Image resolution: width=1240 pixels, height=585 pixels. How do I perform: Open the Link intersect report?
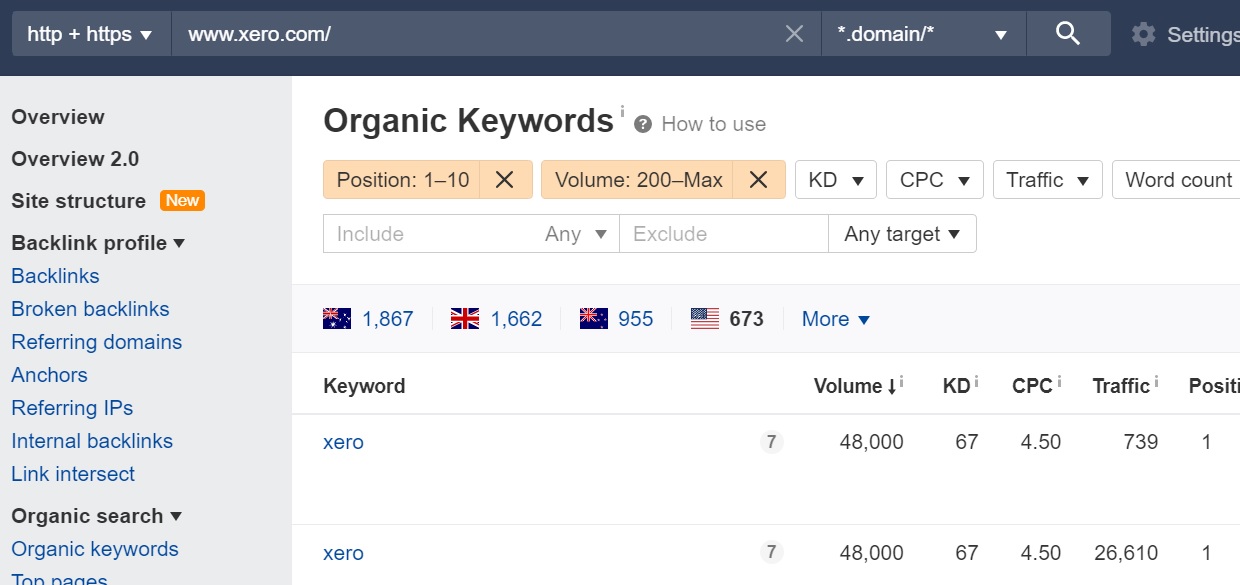pyautogui.click(x=73, y=474)
